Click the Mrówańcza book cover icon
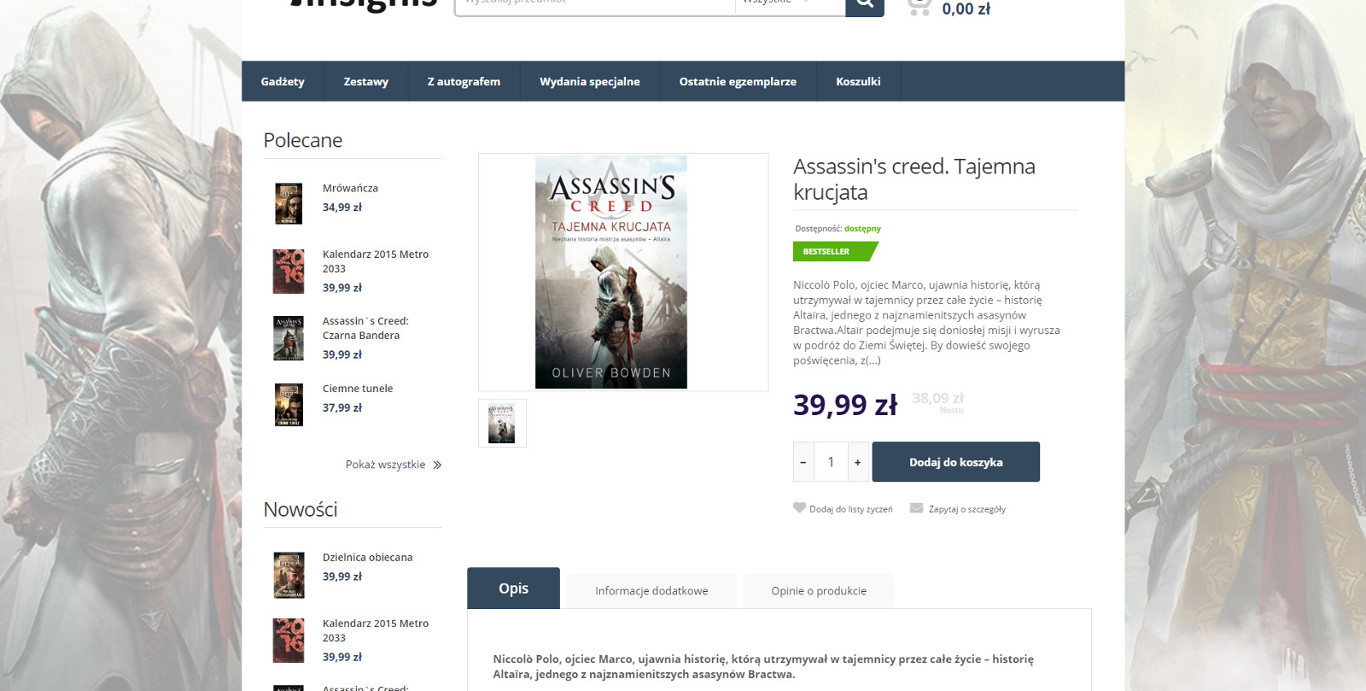Screen dimensions: 1366x691 (x=288, y=203)
